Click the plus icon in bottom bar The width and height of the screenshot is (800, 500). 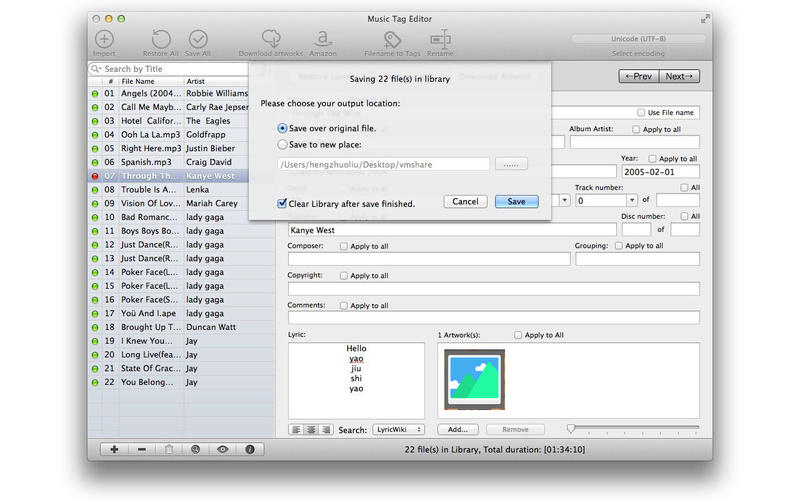(115, 449)
